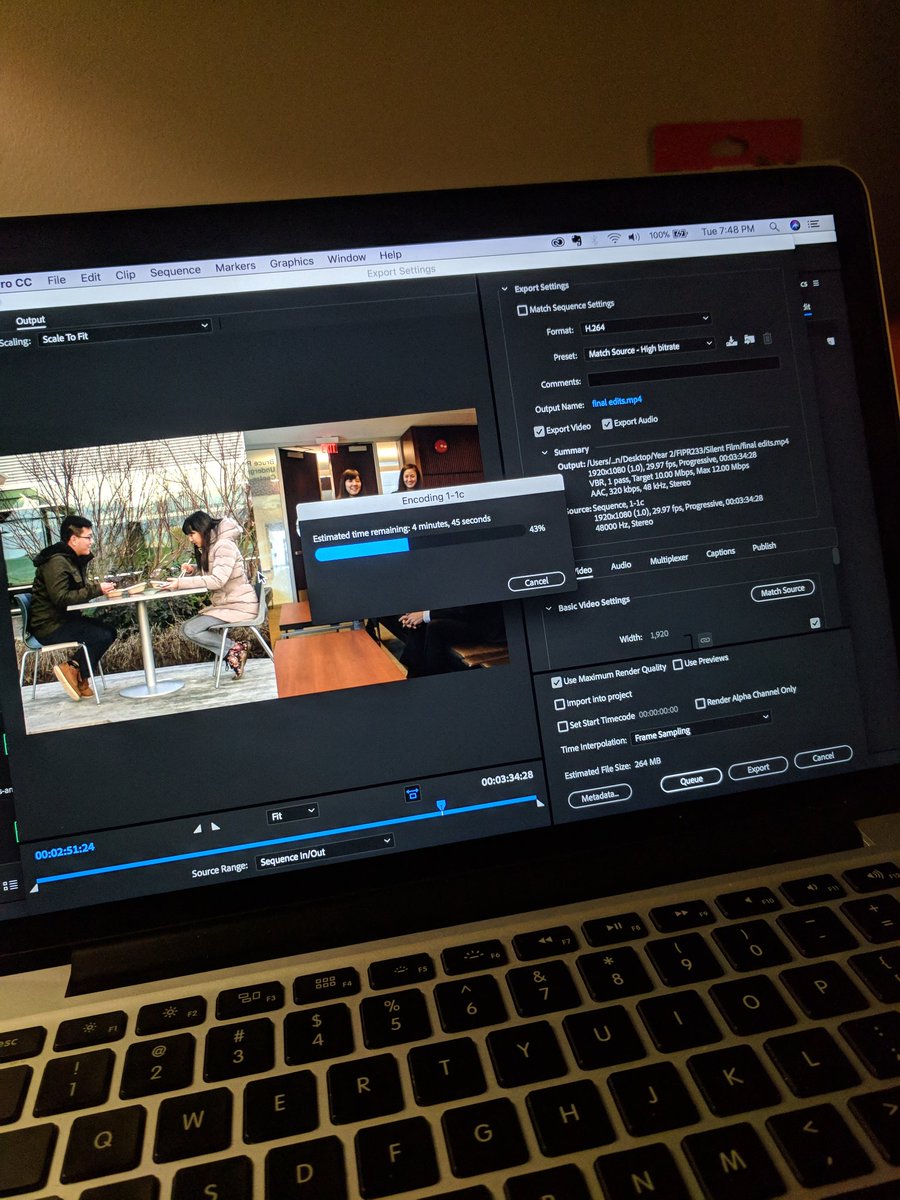Image resolution: width=900 pixels, height=1200 pixels.
Task: Open the Sequence menu
Action: 175,270
